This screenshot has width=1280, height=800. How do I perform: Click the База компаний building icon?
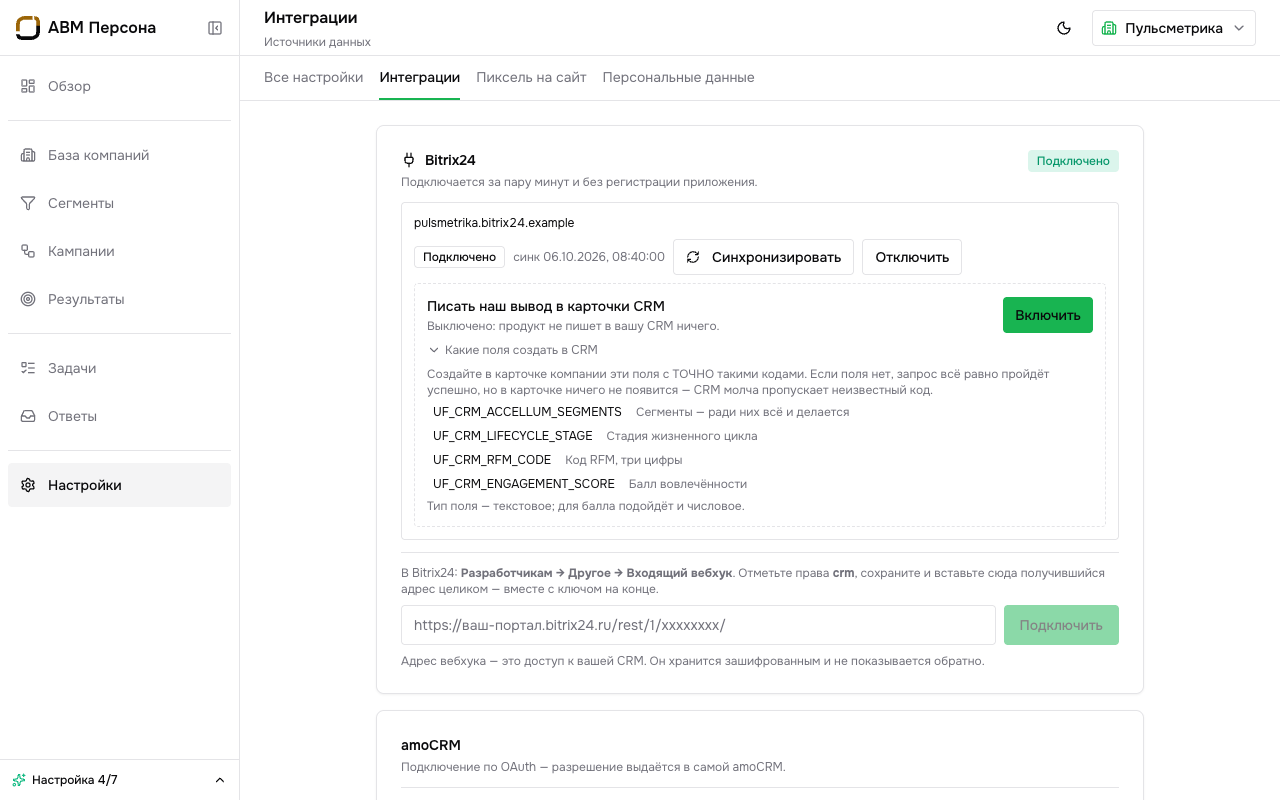[28, 155]
